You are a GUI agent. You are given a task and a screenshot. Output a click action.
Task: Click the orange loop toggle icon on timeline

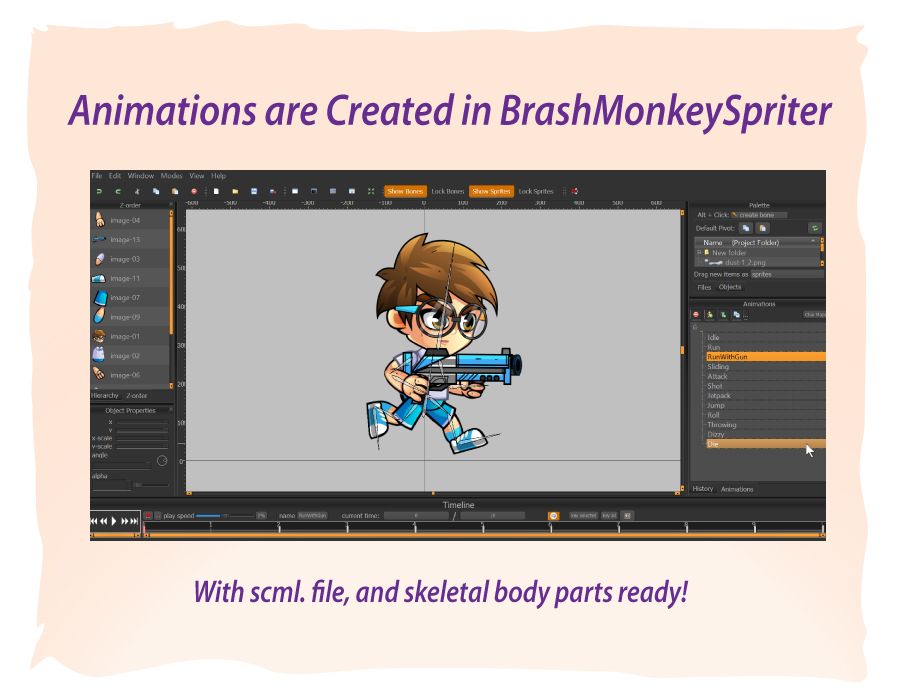[x=553, y=516]
